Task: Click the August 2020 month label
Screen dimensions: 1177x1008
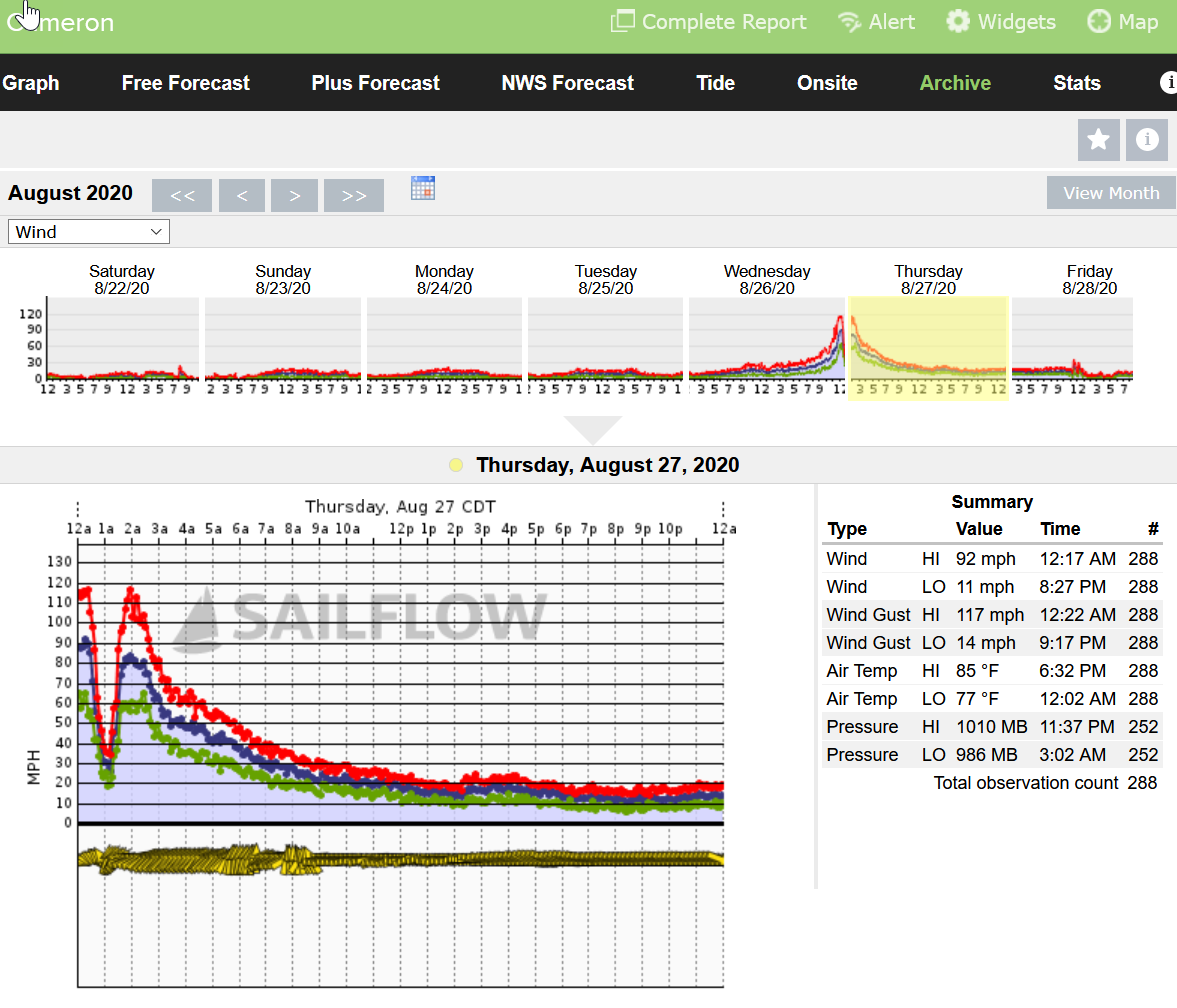Action: 71,193
